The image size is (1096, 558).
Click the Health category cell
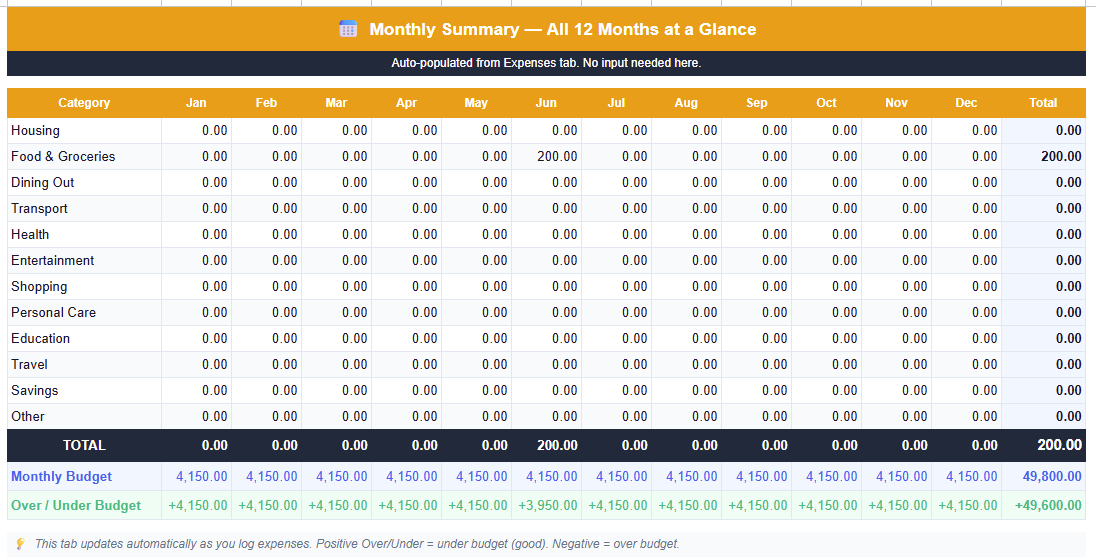pos(84,234)
